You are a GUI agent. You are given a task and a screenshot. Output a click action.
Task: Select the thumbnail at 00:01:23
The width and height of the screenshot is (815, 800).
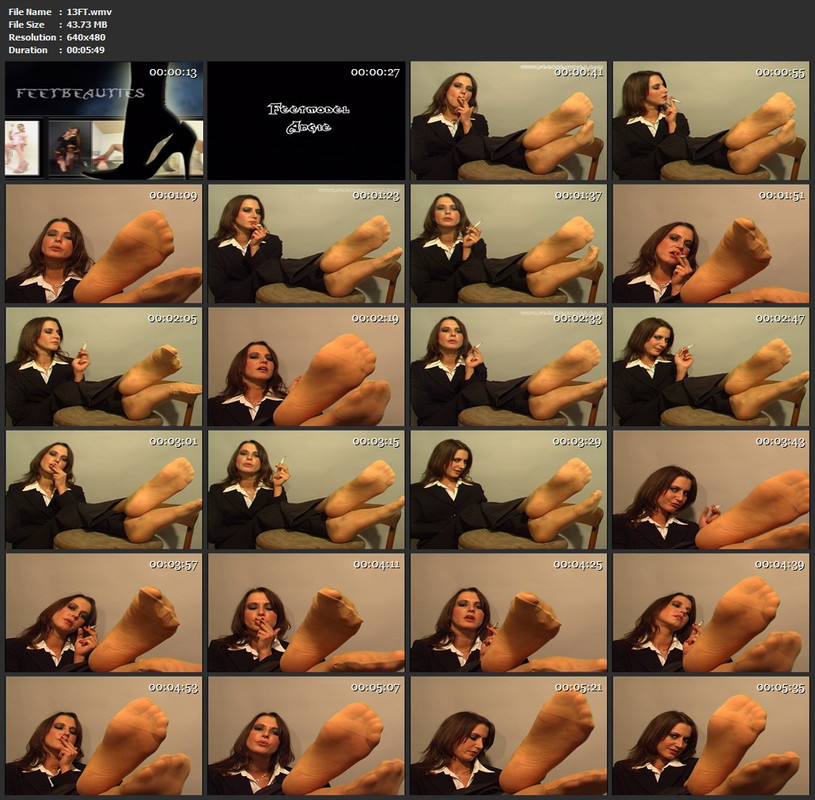point(306,244)
